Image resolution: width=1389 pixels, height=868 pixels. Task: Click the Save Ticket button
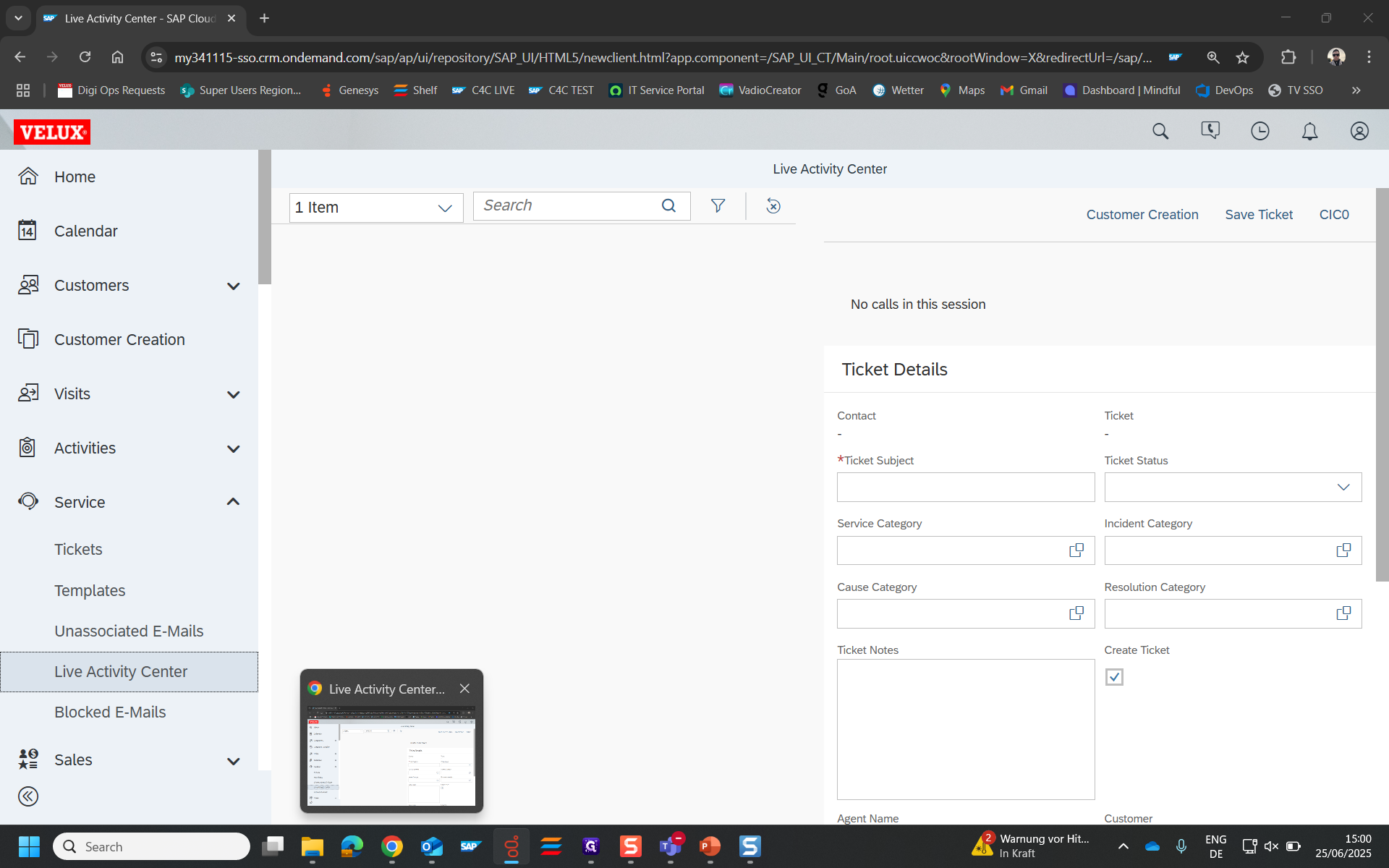1259,215
